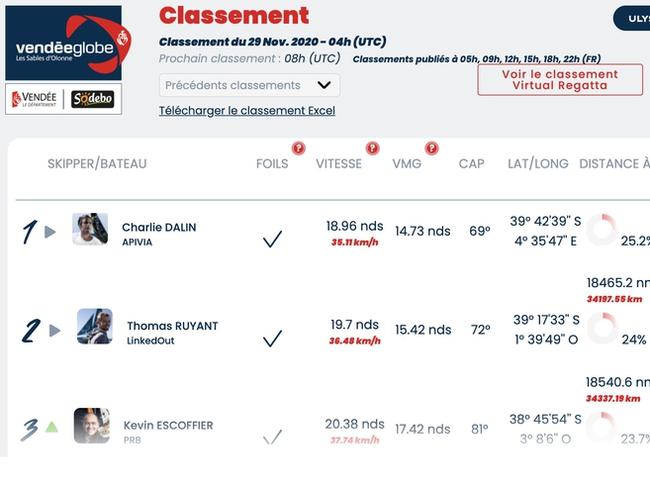
Task: Open the Précédents classements dropdown
Action: (250, 85)
